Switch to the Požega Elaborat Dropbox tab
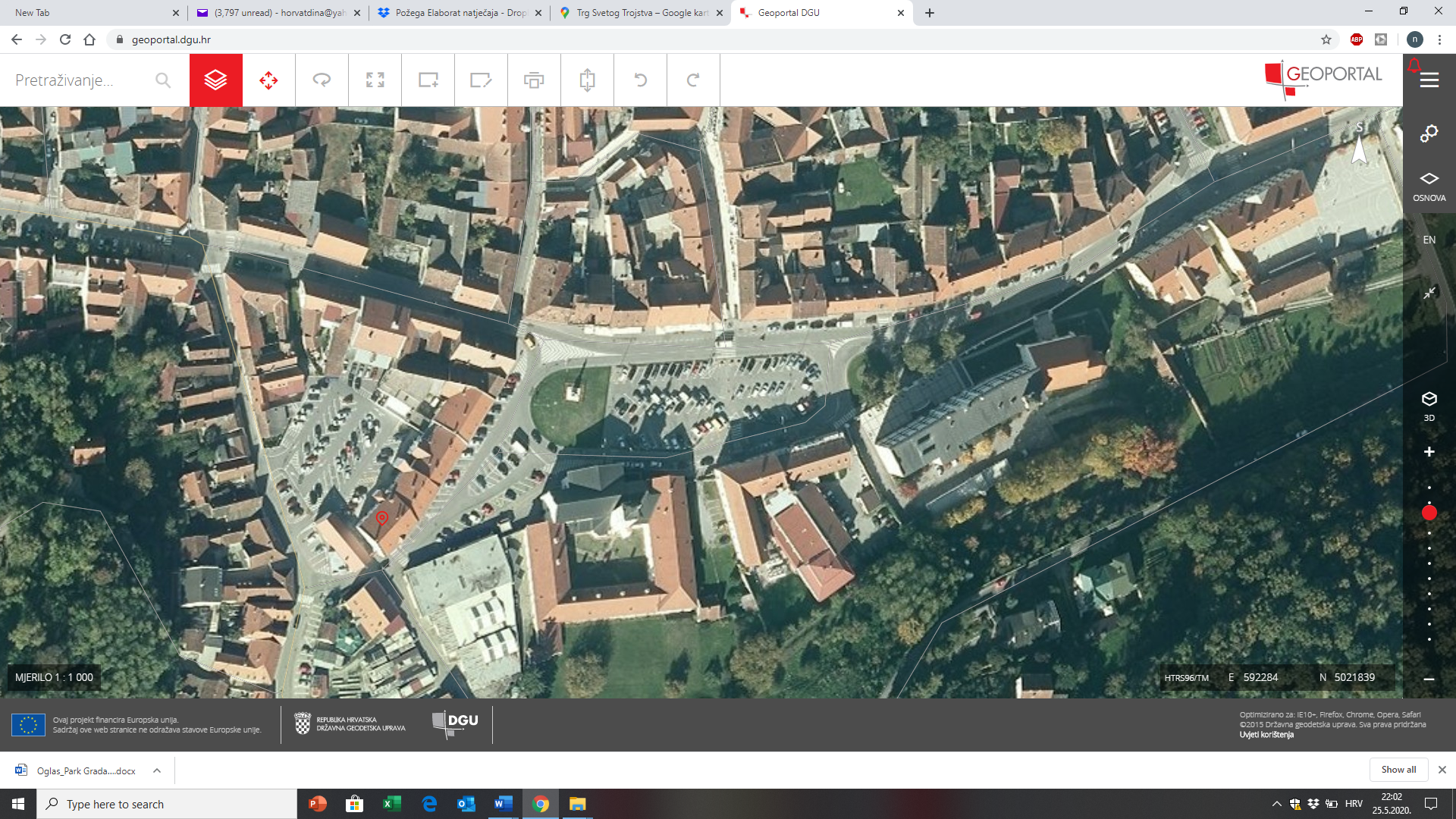 [459, 13]
